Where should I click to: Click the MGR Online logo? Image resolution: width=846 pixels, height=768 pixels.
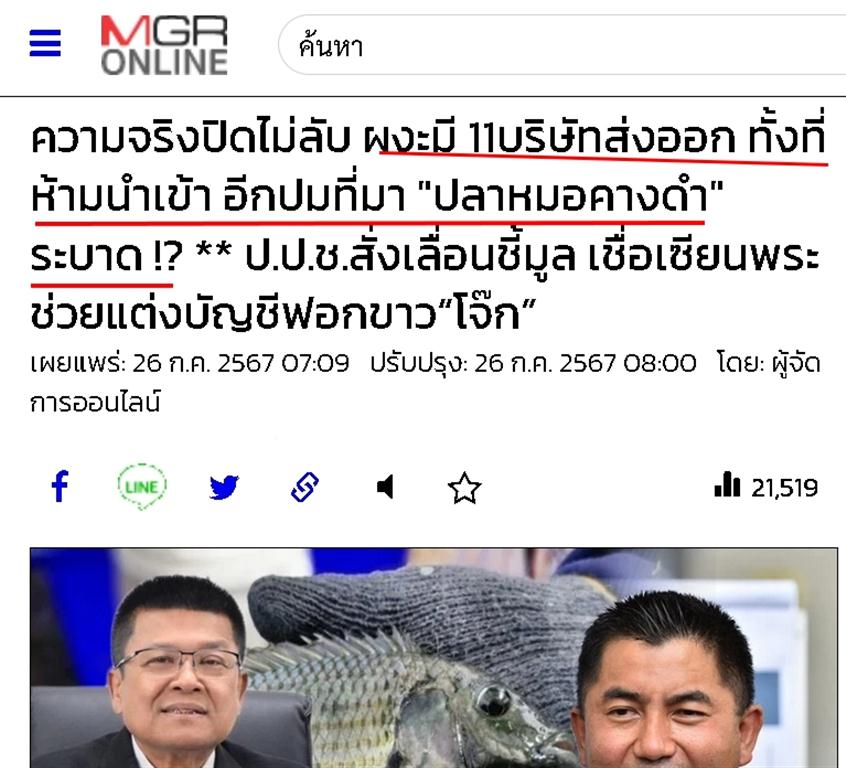164,45
